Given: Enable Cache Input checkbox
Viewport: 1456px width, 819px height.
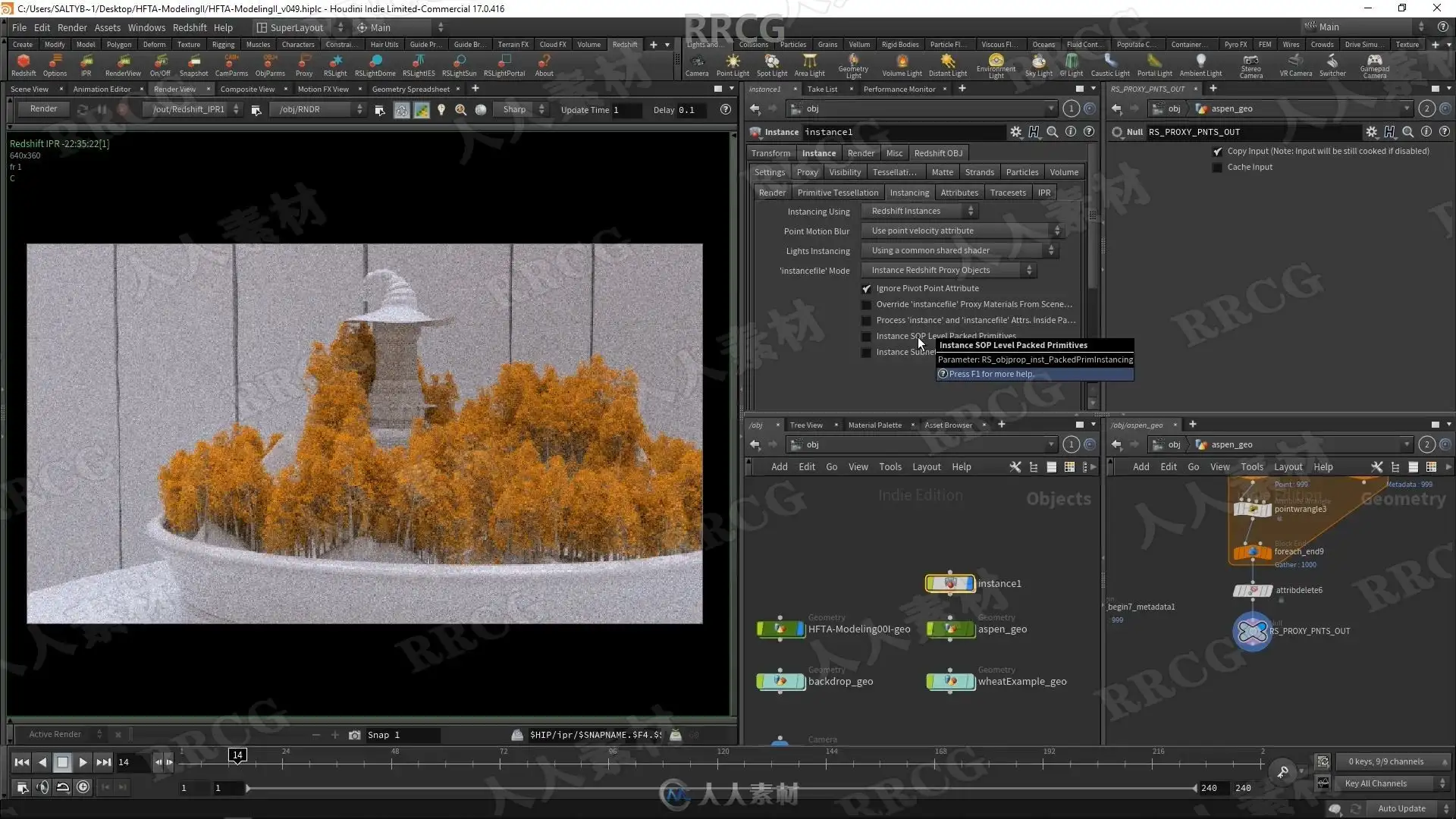Looking at the screenshot, I should point(1217,168).
